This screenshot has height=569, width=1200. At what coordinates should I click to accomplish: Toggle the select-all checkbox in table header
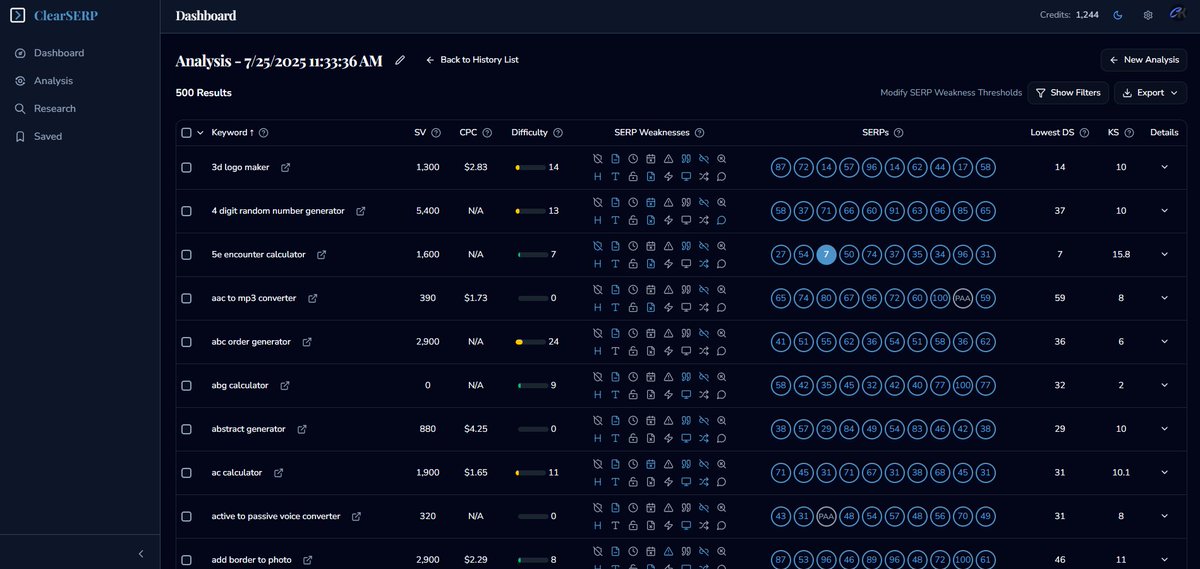[x=186, y=132]
